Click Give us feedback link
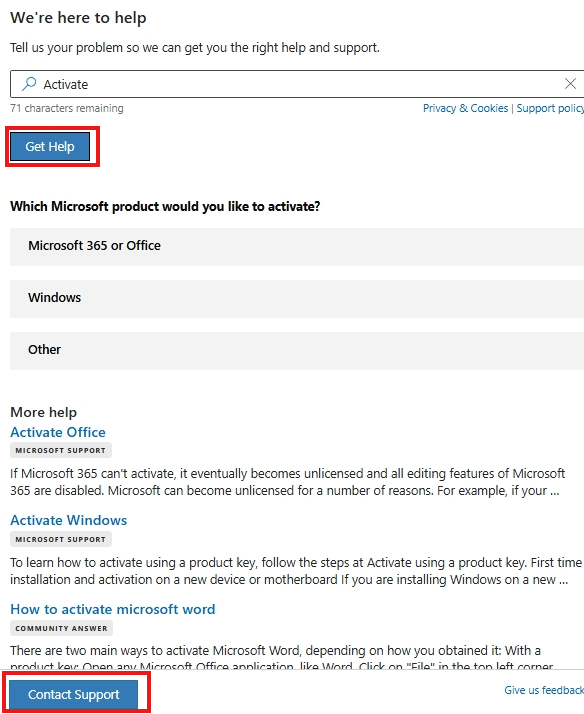584x714 pixels. pyautogui.click(x=544, y=690)
